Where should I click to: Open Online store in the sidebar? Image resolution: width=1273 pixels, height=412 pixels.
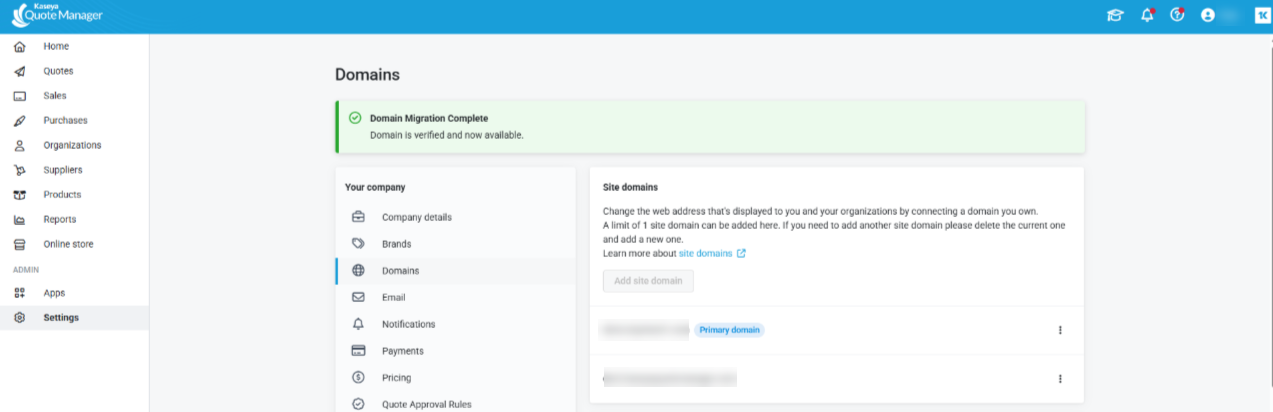pos(68,244)
